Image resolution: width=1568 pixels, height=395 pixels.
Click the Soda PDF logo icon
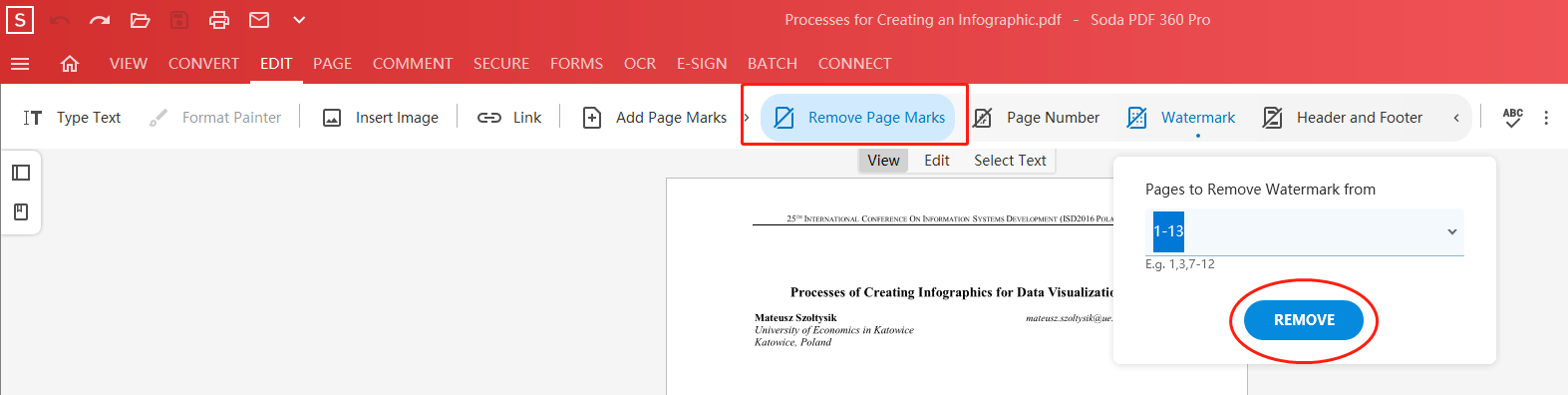click(20, 19)
